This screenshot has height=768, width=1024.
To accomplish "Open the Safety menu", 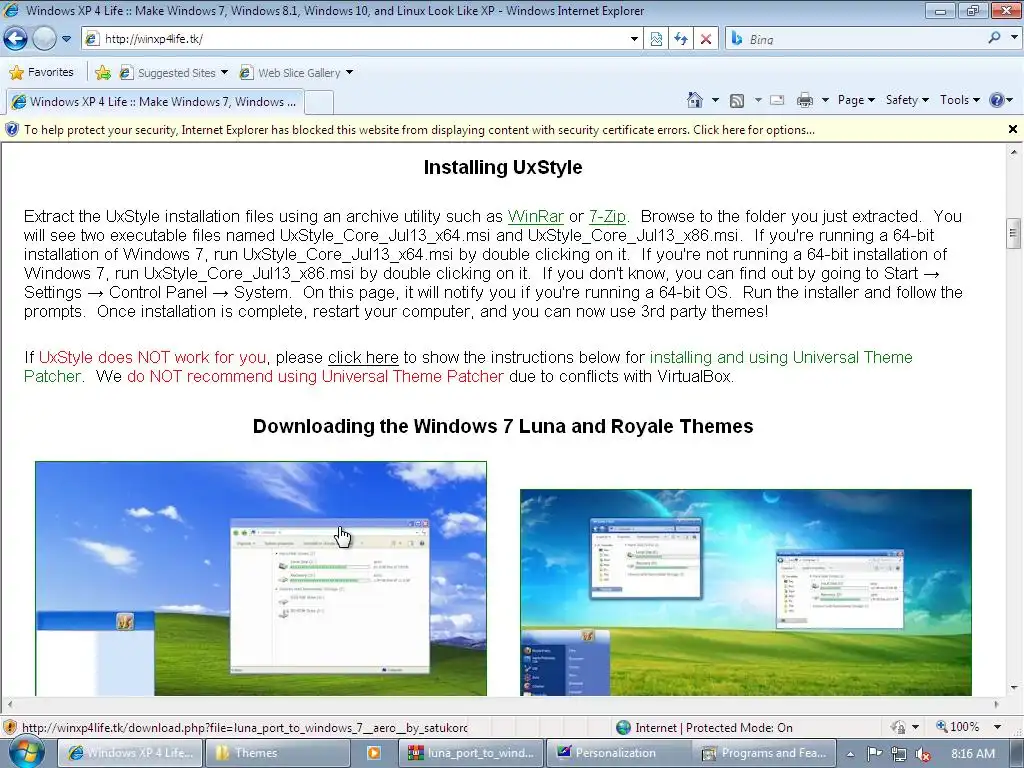I will click(907, 100).
